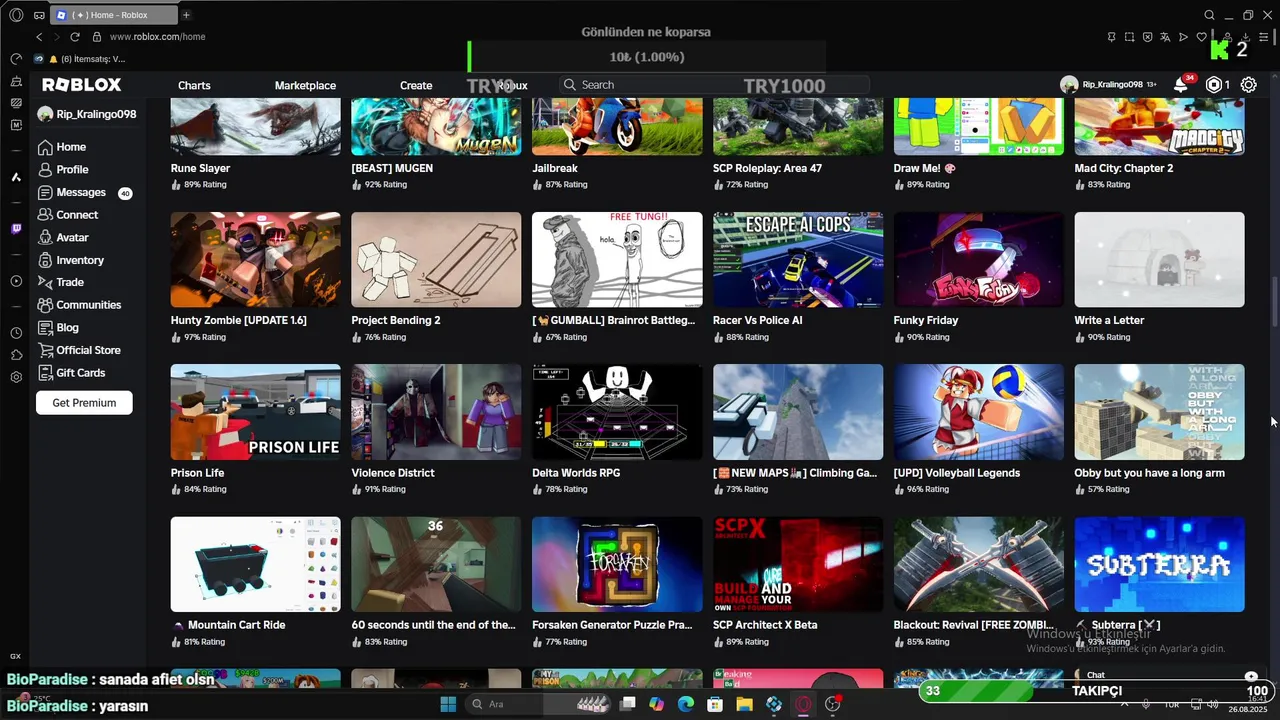Open the Connect sidebar item
1280x720 pixels.
pos(68,215)
